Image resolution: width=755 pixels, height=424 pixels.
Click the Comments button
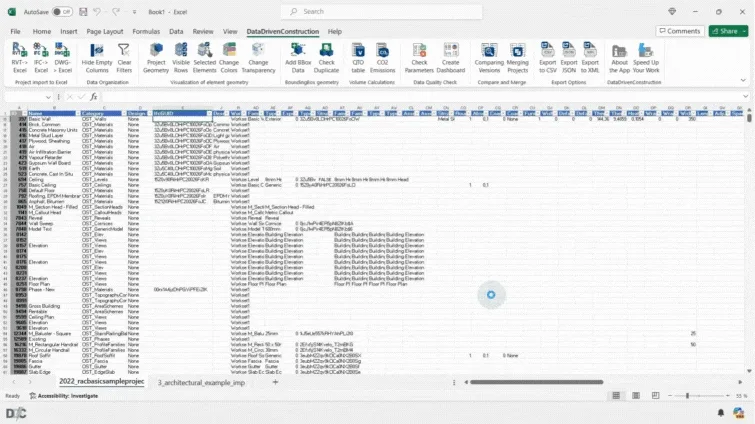pos(679,31)
